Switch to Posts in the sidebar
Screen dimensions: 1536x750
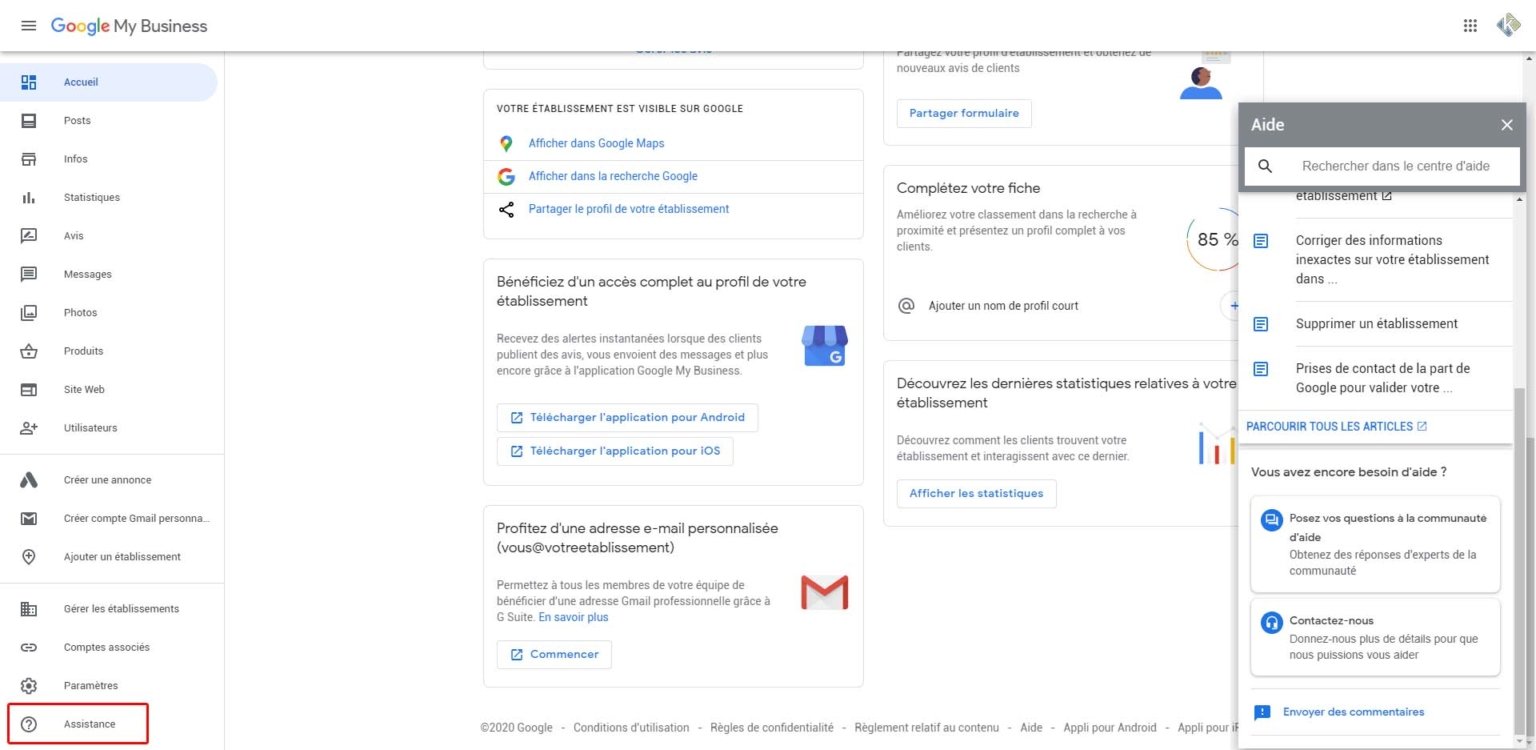pyautogui.click(x=29, y=120)
